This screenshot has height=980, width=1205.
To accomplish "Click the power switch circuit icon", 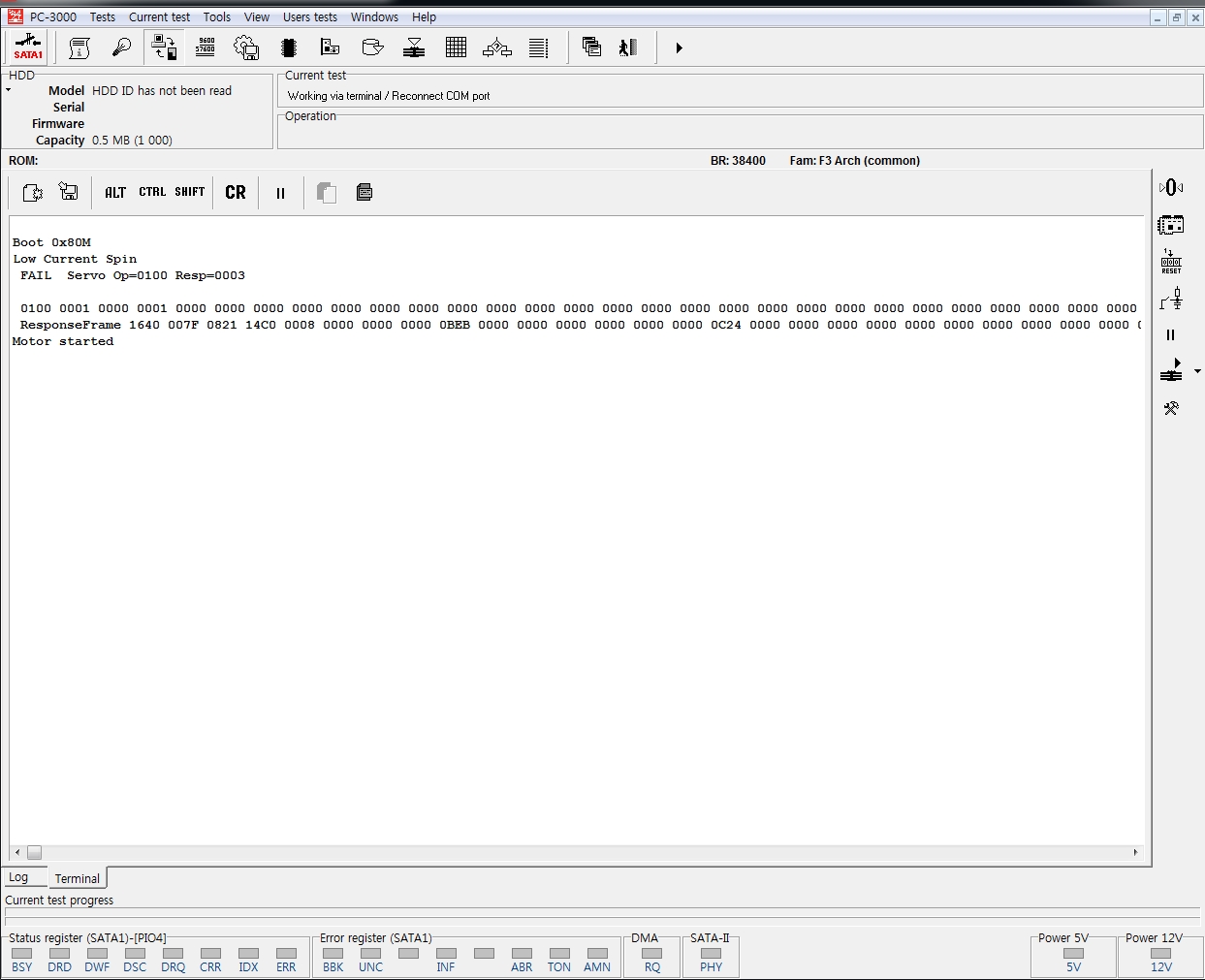I will point(1171,299).
